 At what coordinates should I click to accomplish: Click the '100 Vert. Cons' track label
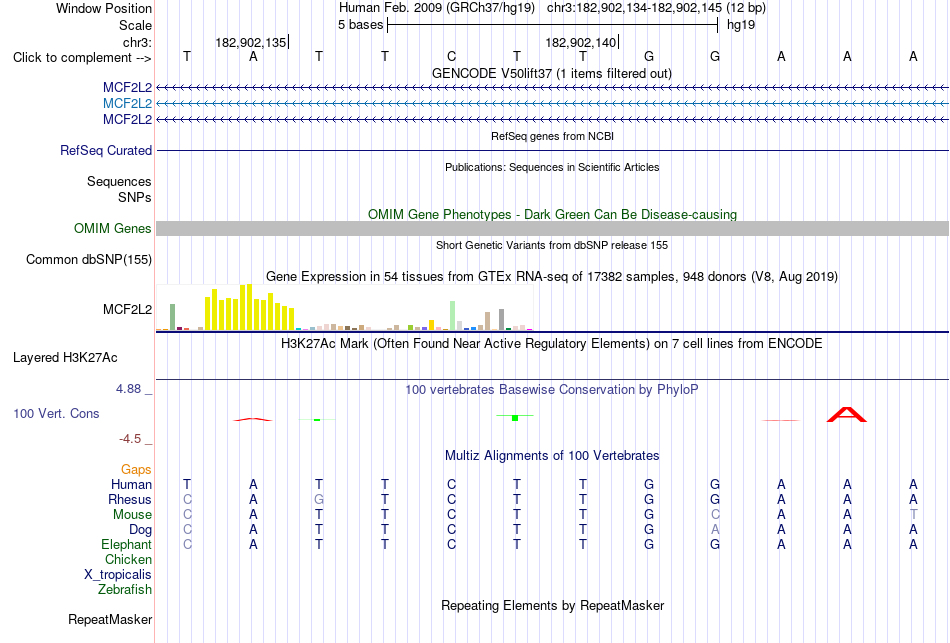pos(56,413)
